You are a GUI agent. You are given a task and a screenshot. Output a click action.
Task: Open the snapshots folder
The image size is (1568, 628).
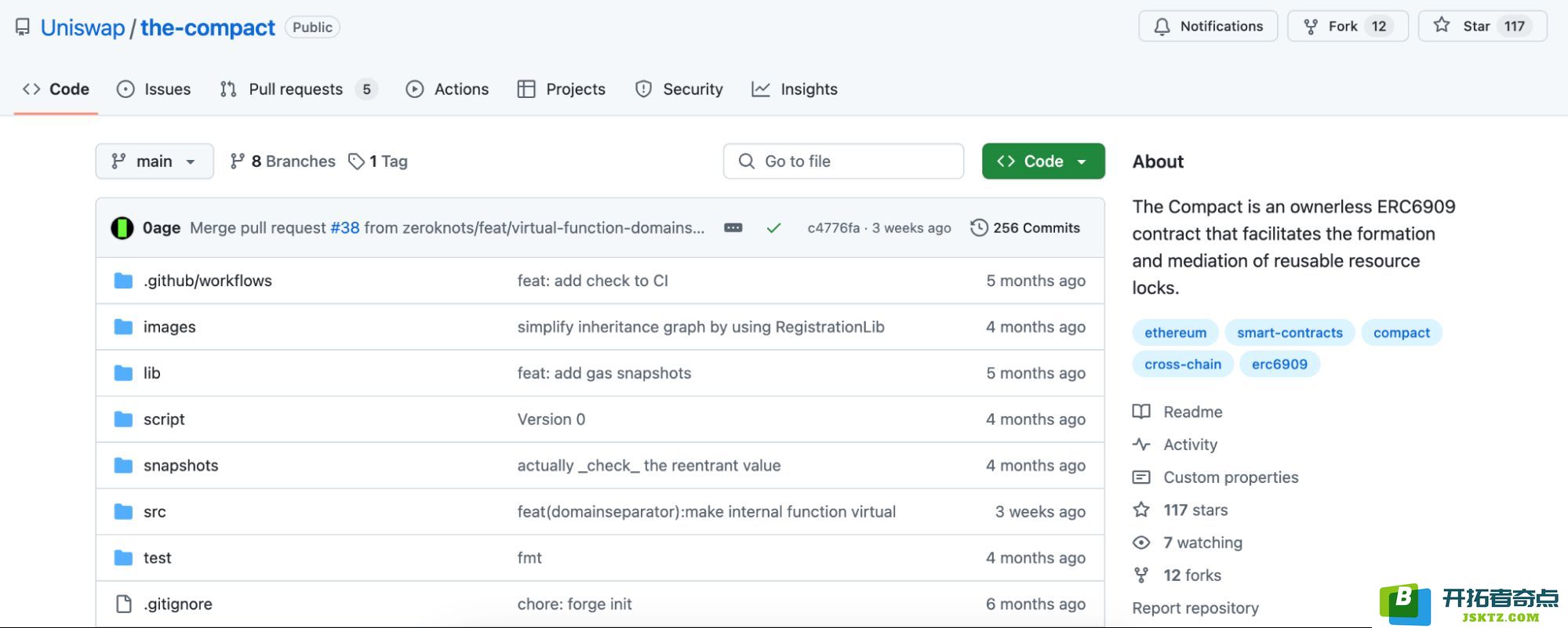click(x=181, y=466)
